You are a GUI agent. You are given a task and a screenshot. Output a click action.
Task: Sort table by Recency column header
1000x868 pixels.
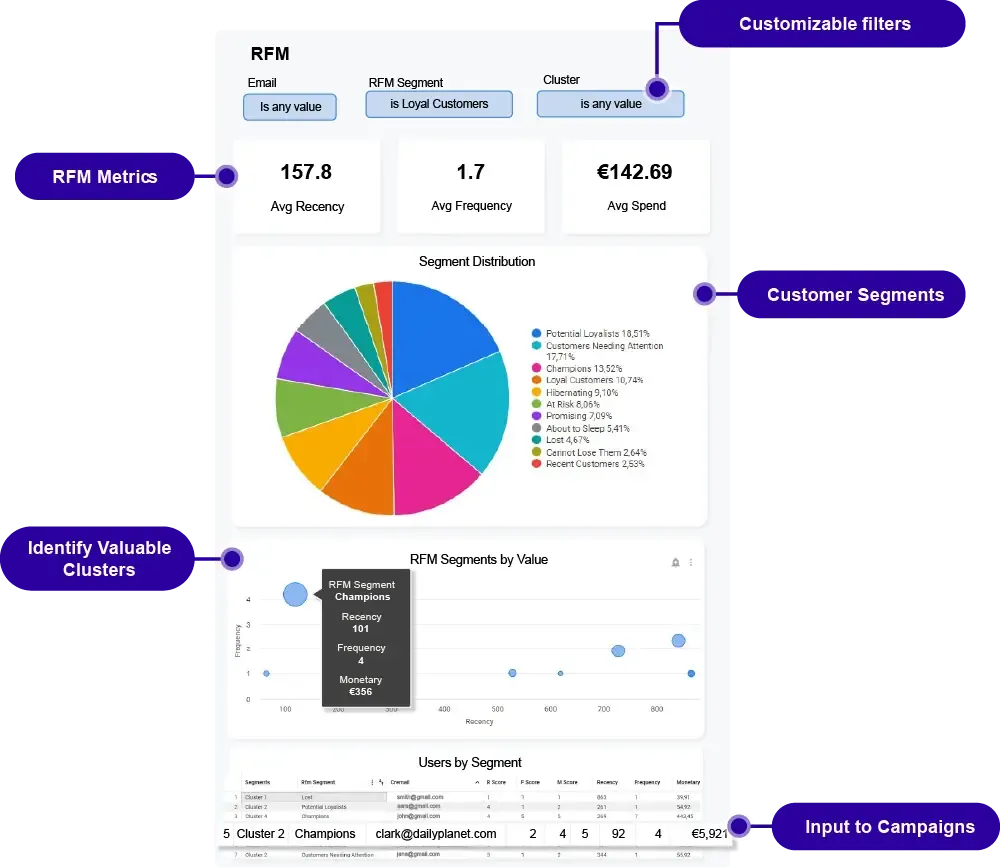click(x=607, y=782)
